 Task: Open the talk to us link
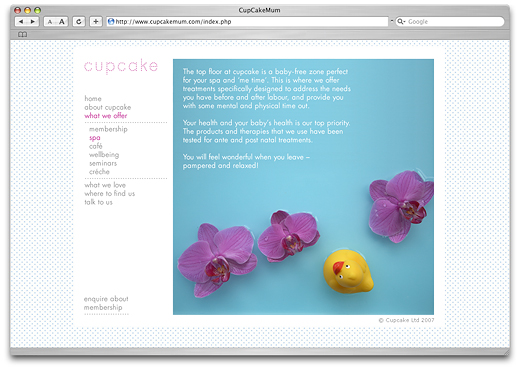(98, 202)
